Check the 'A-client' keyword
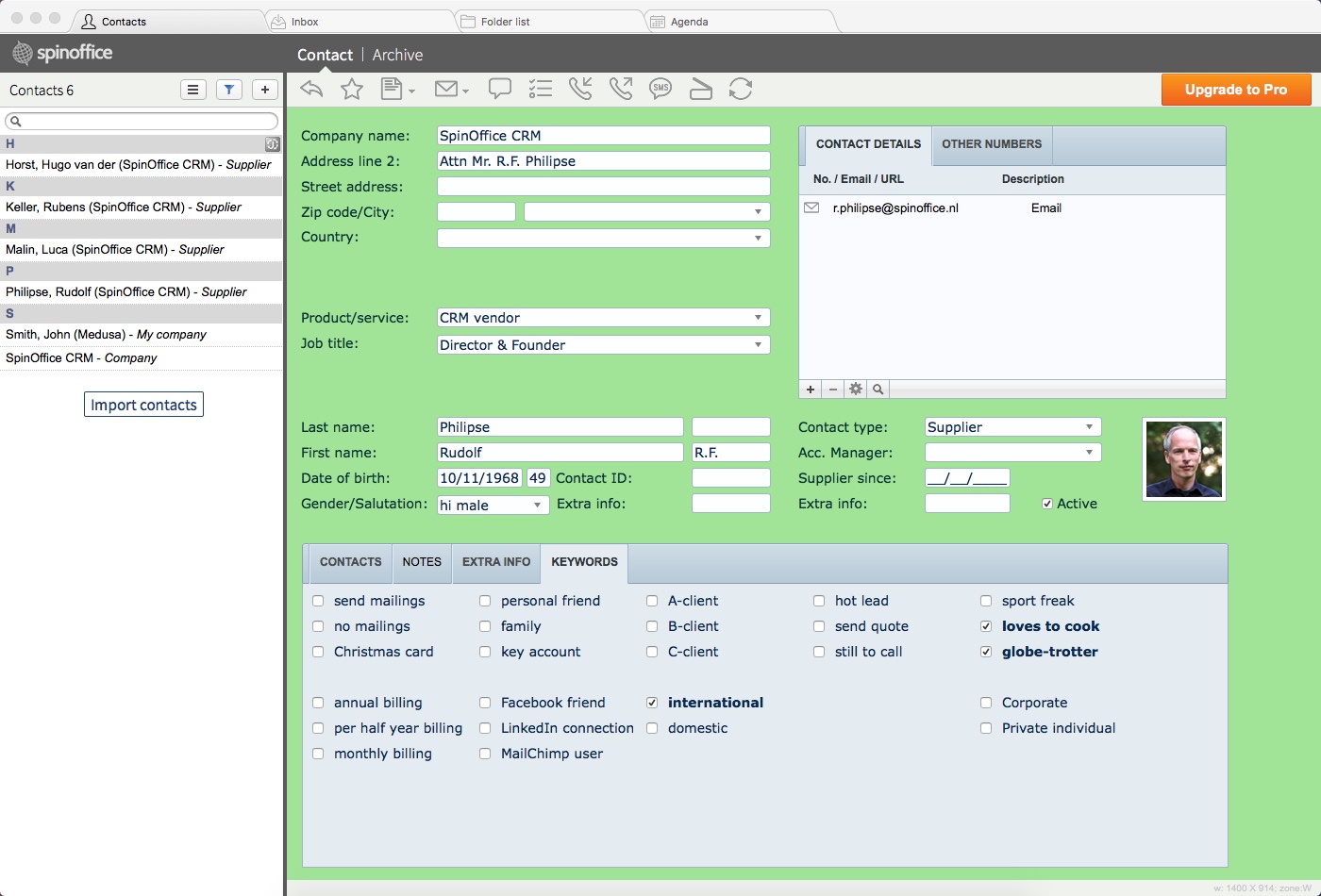Viewport: 1321px width, 896px height. [x=652, y=601]
